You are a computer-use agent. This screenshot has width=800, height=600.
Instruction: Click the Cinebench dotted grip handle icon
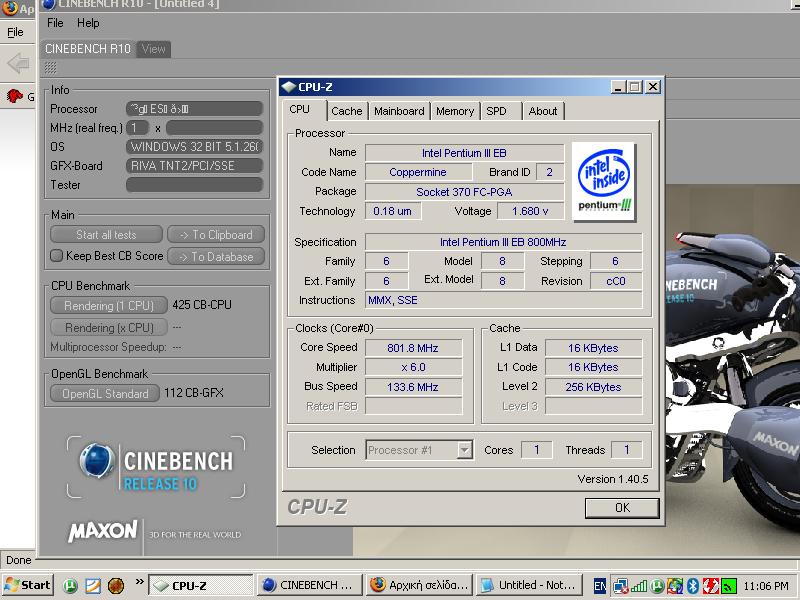51,67
